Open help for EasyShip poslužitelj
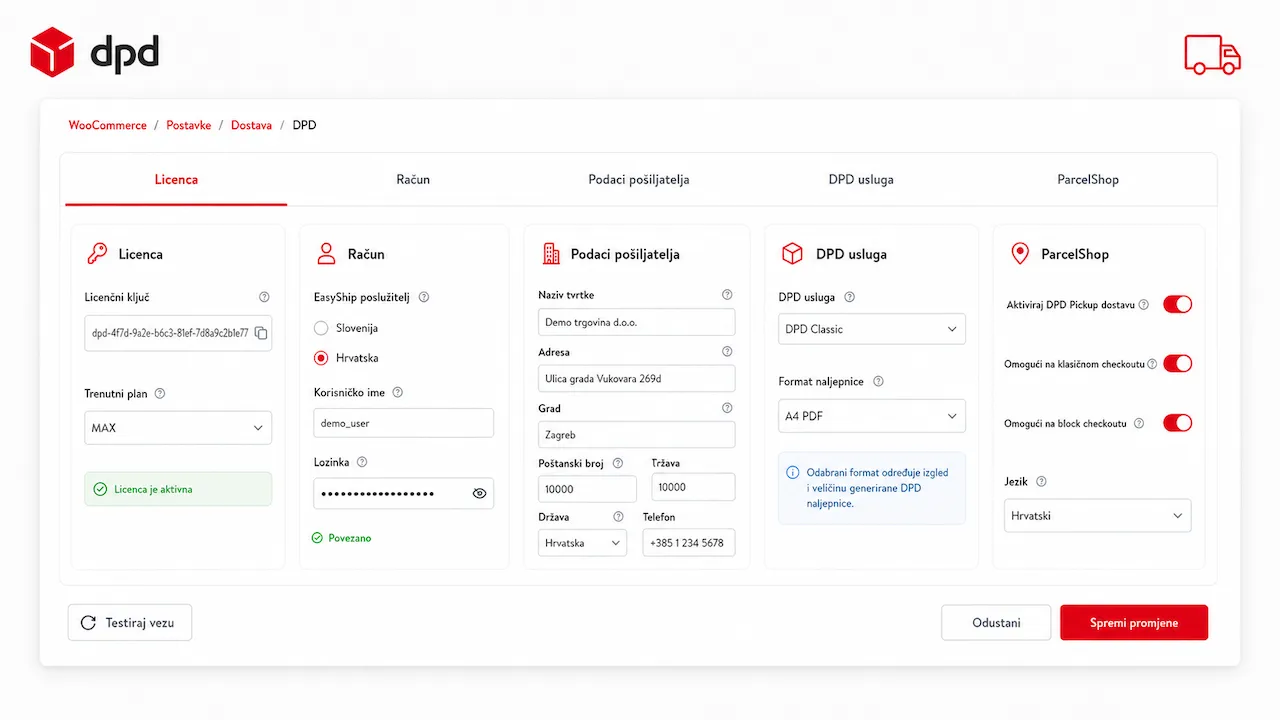Image resolution: width=1280 pixels, height=720 pixels. coord(424,297)
